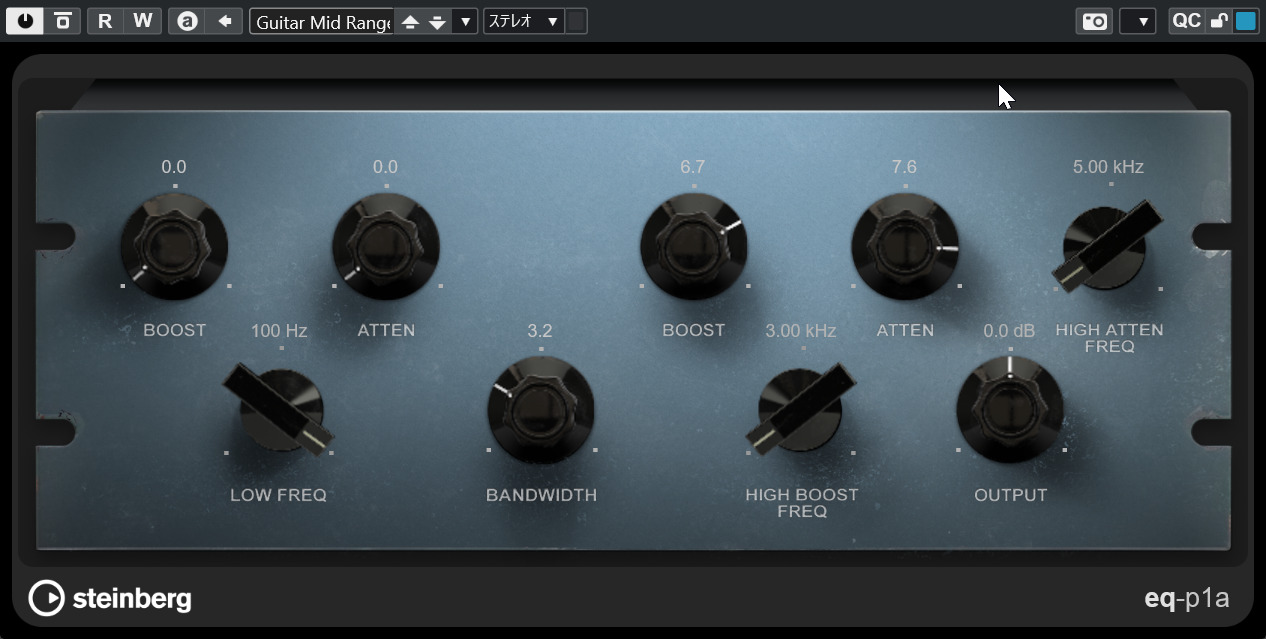Click the 5.00 kHz value

pyautogui.click(x=1108, y=167)
